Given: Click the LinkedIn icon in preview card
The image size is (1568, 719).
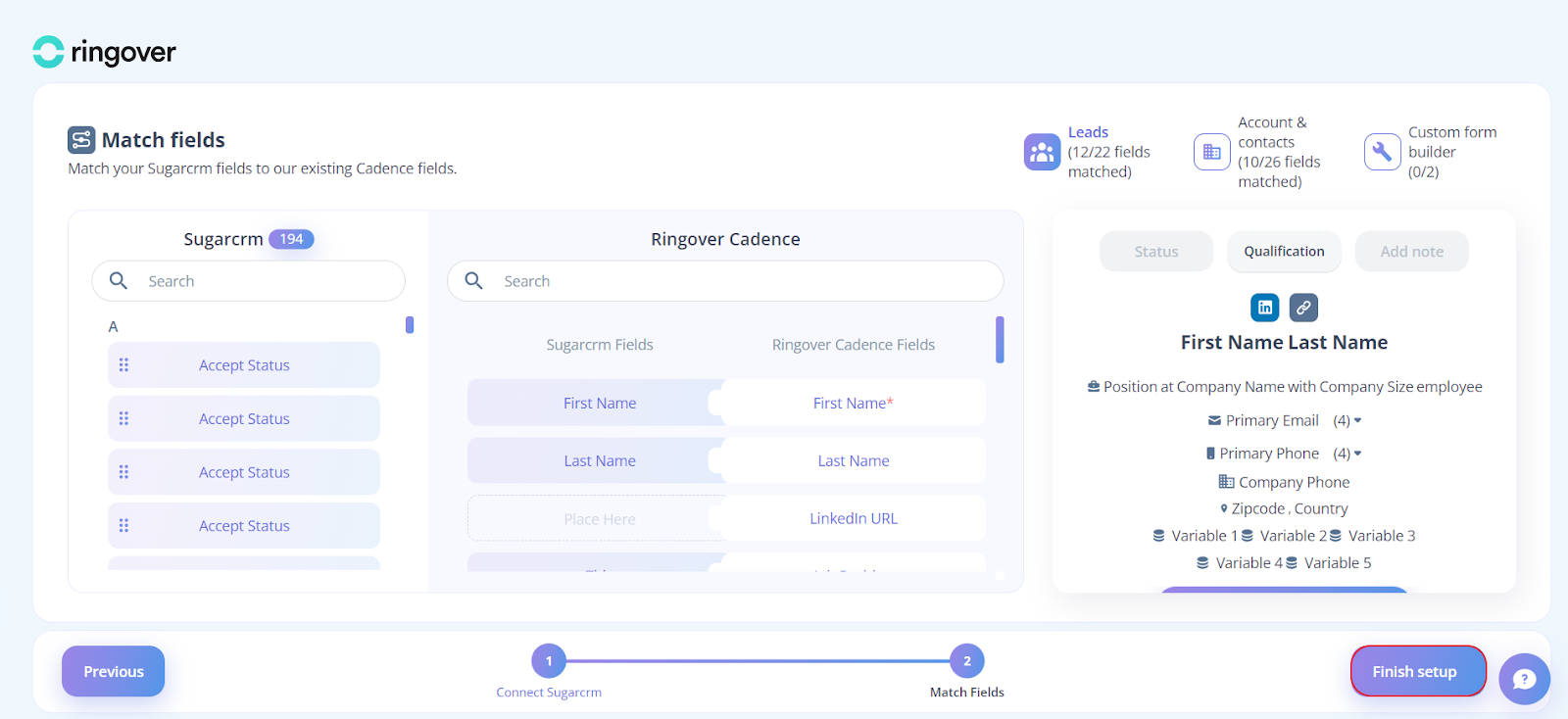Looking at the screenshot, I should (x=1265, y=308).
